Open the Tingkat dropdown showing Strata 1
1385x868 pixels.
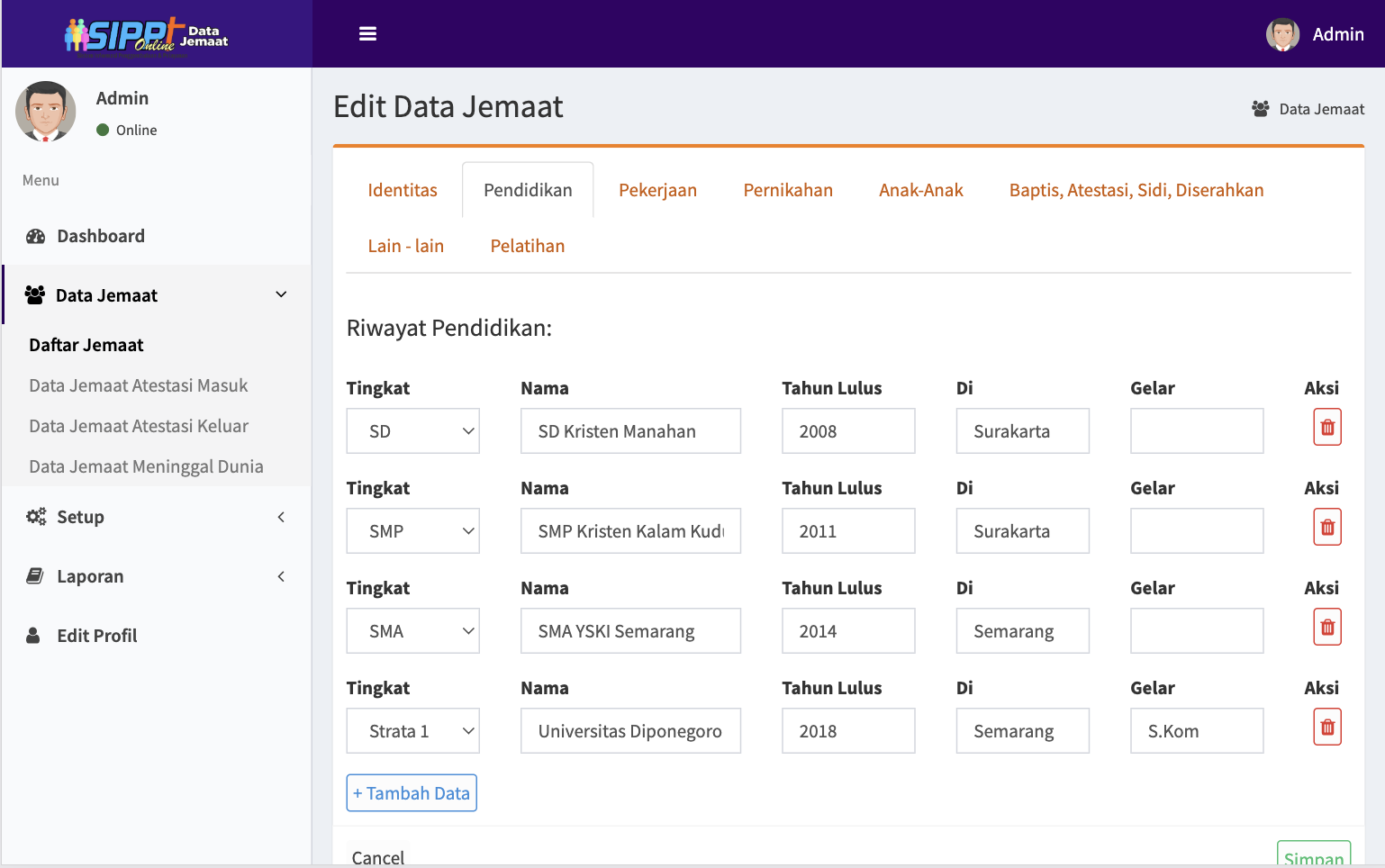pos(412,731)
